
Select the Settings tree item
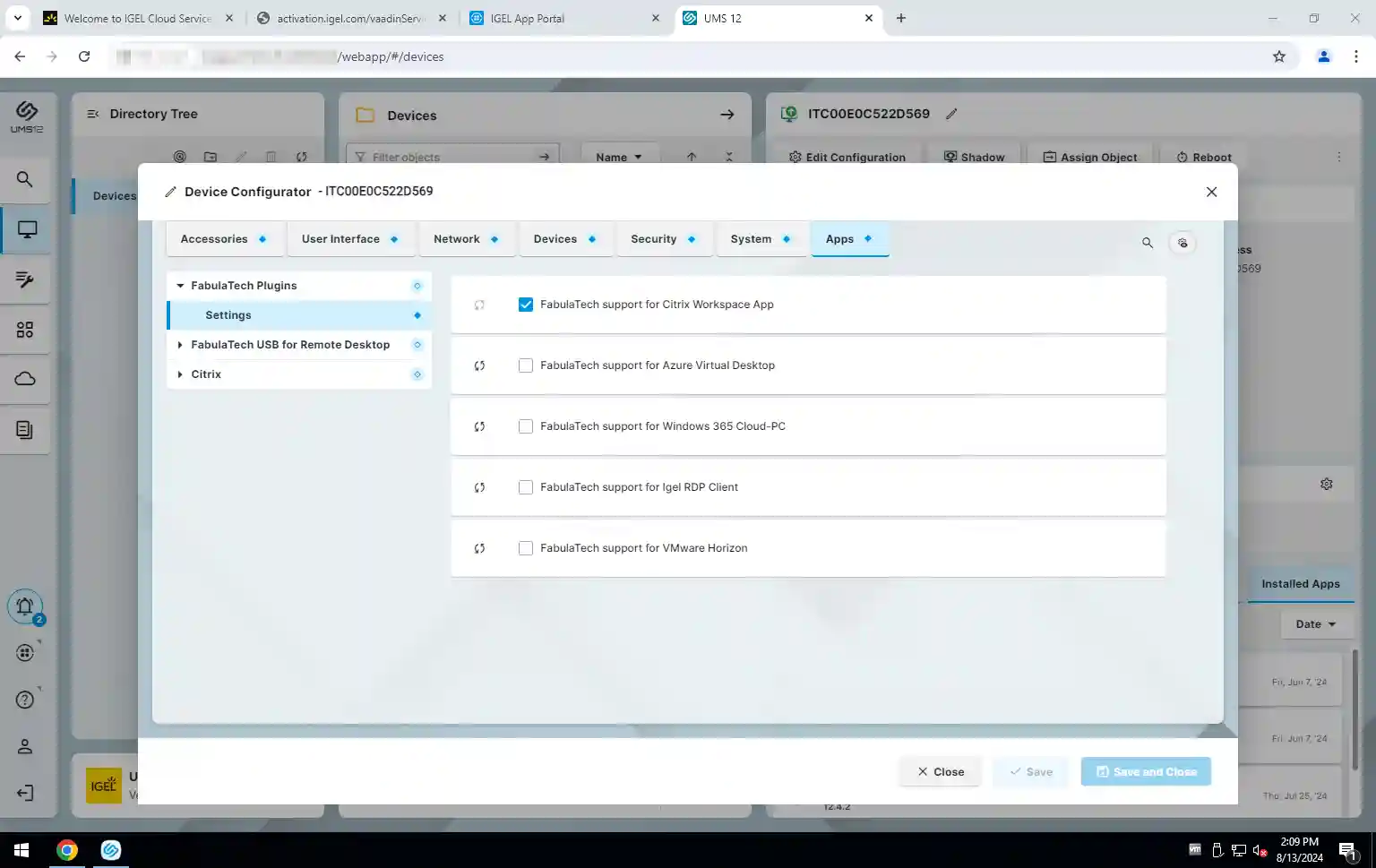[228, 315]
